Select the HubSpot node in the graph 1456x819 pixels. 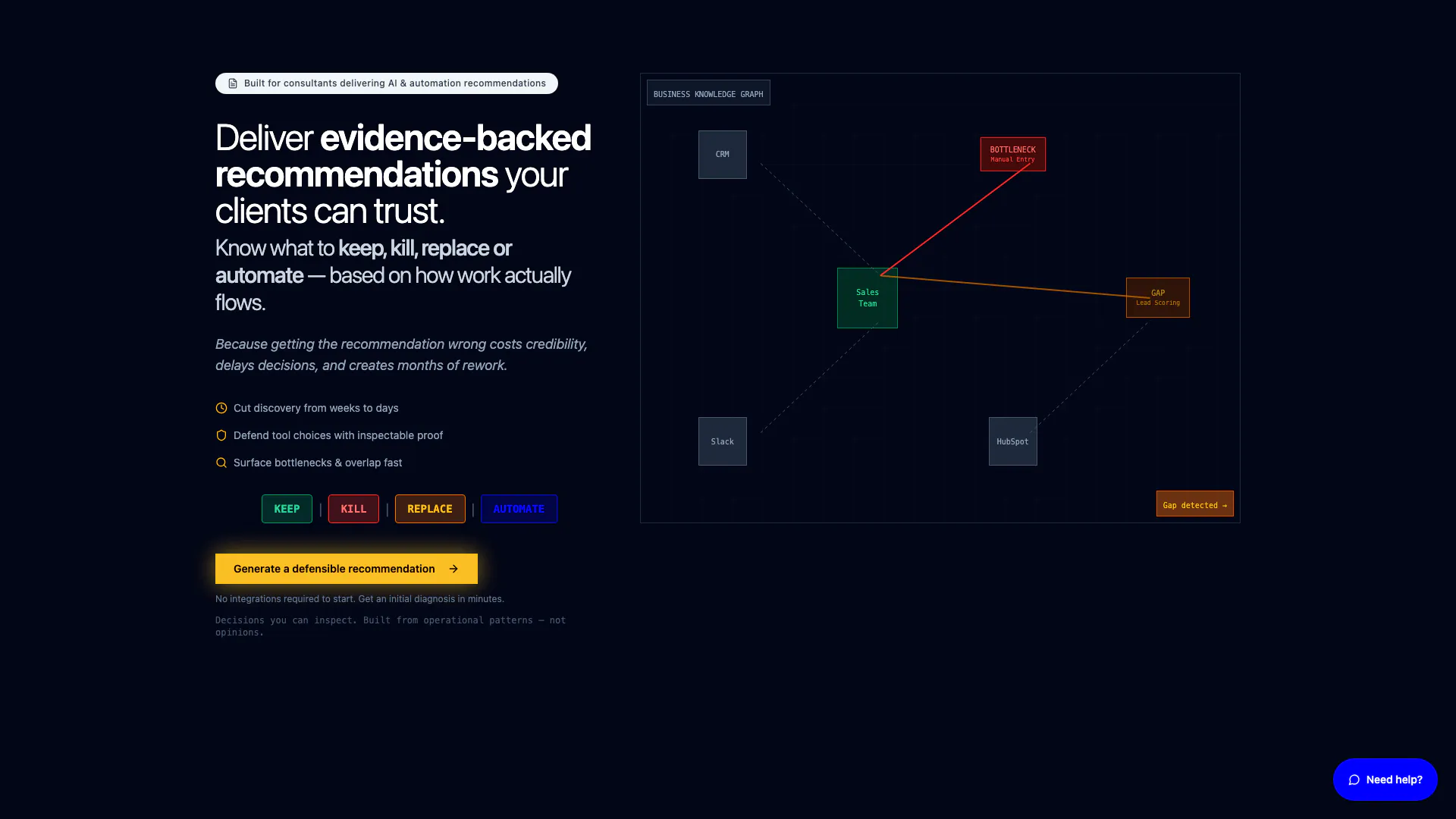[1012, 441]
